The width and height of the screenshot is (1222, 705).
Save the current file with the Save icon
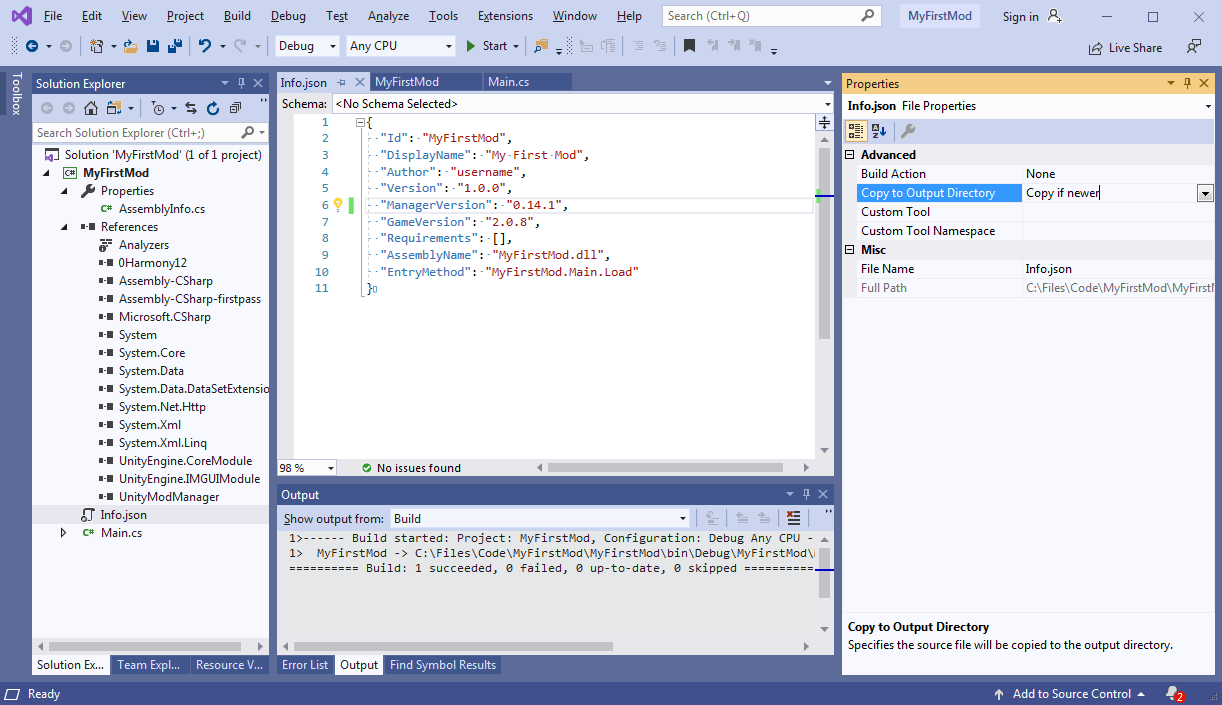coord(153,46)
